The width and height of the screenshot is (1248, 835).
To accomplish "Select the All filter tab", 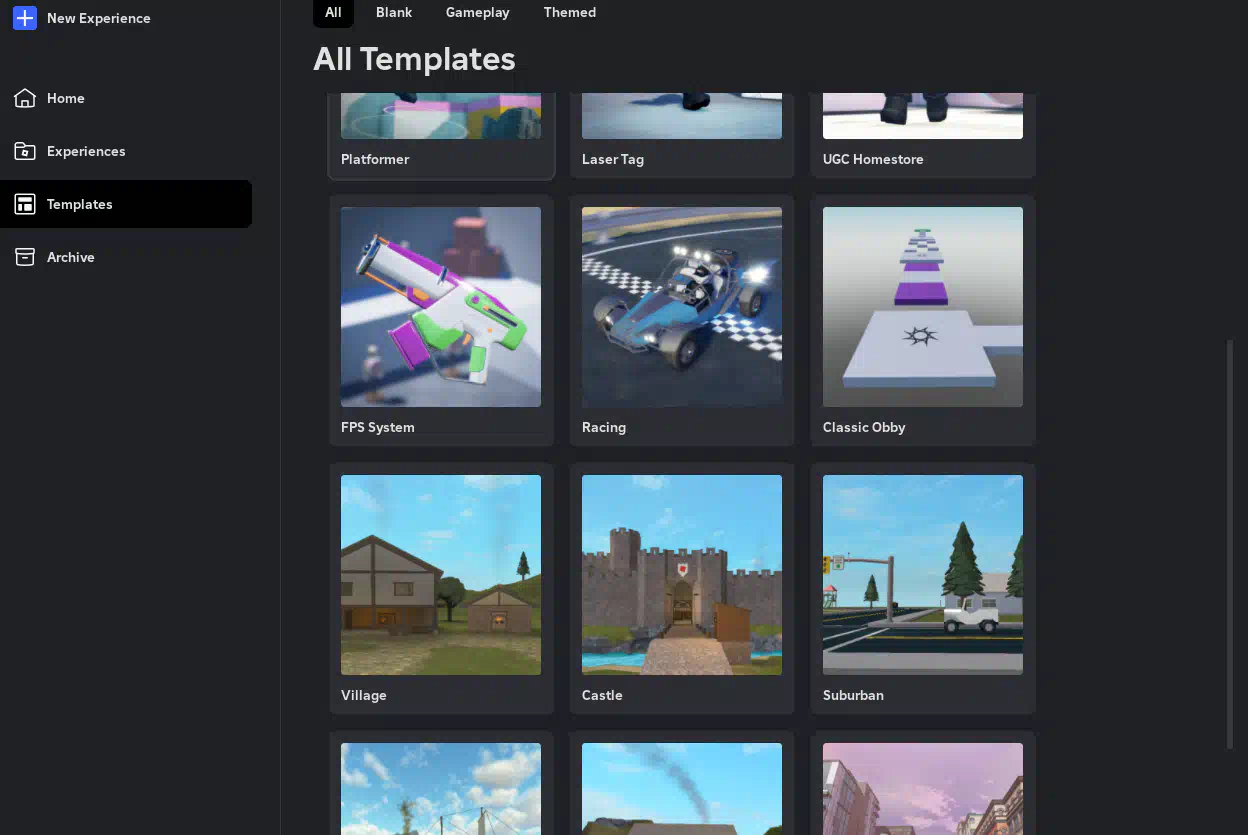I will tap(333, 12).
